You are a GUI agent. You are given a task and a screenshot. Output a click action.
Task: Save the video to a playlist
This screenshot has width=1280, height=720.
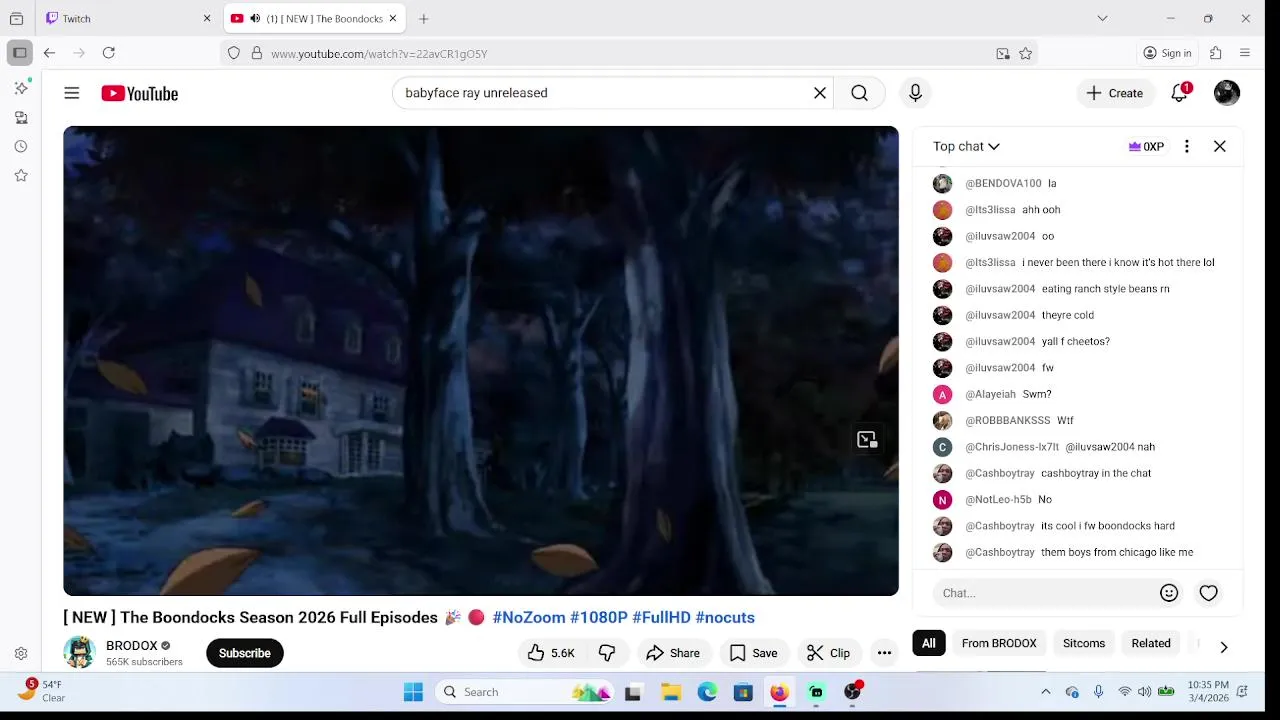click(x=753, y=653)
